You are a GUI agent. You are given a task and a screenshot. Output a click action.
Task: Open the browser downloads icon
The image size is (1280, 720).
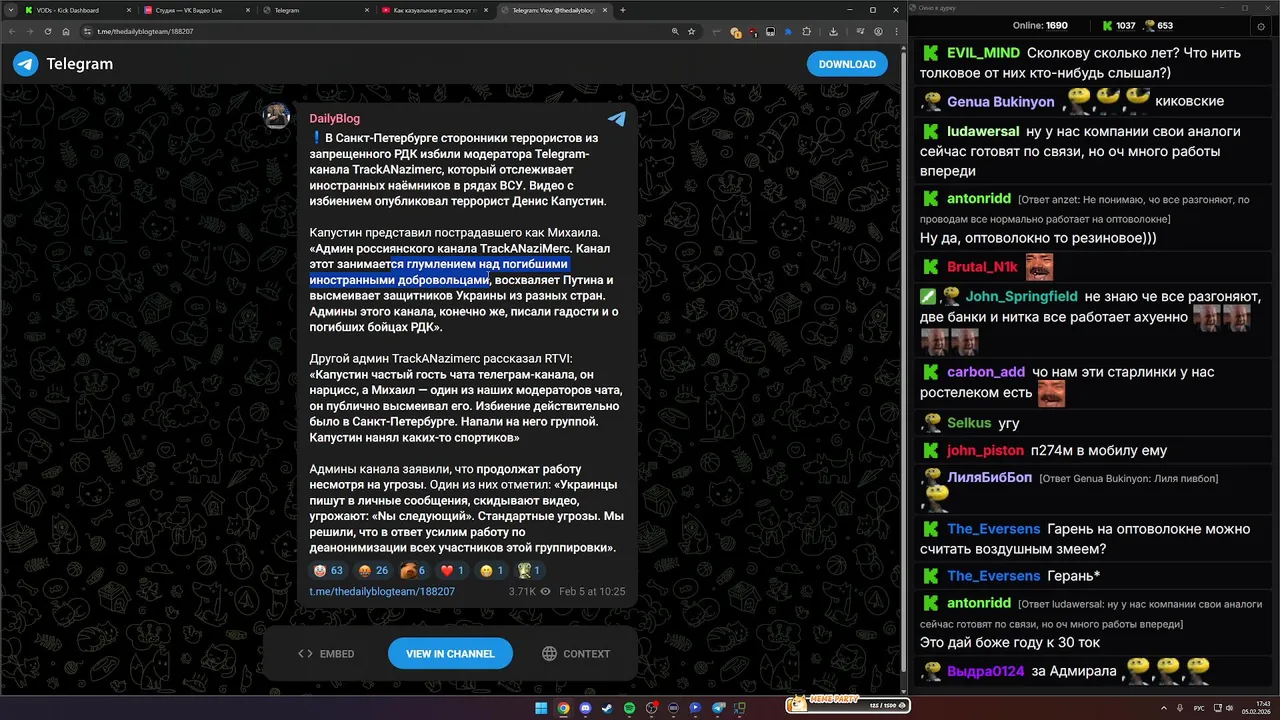point(833,31)
